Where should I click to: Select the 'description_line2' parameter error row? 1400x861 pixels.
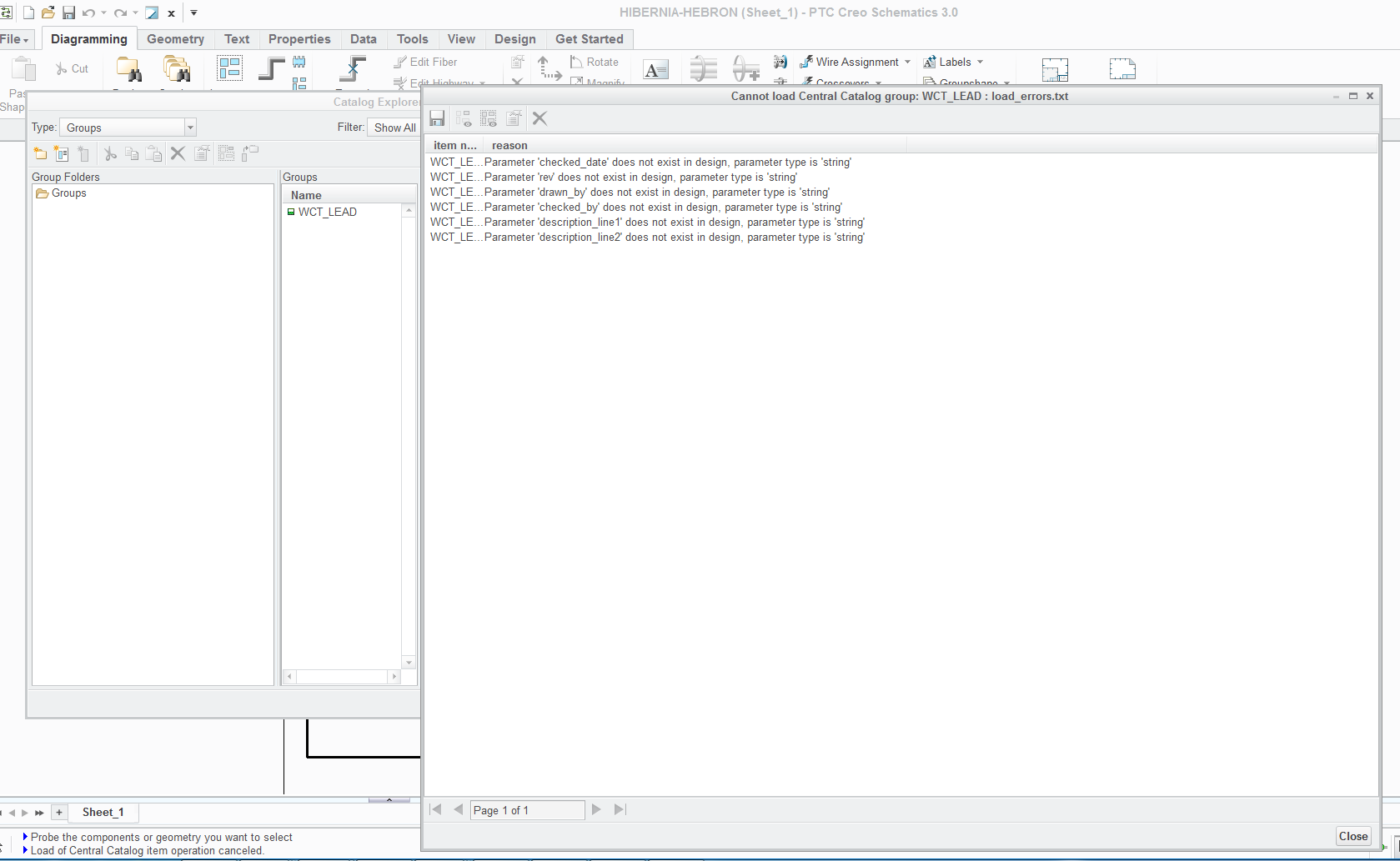click(647, 238)
